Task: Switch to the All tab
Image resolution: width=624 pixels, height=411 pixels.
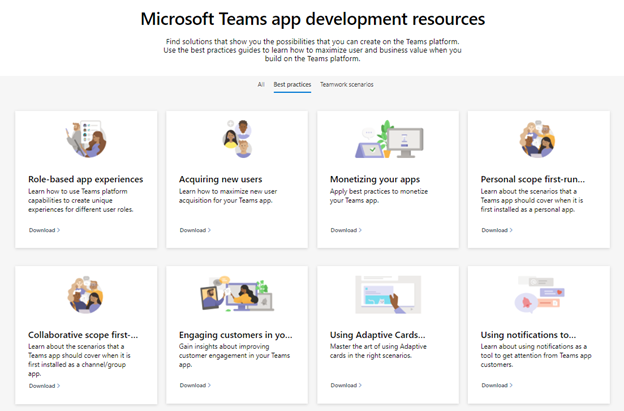Action: tap(261, 84)
